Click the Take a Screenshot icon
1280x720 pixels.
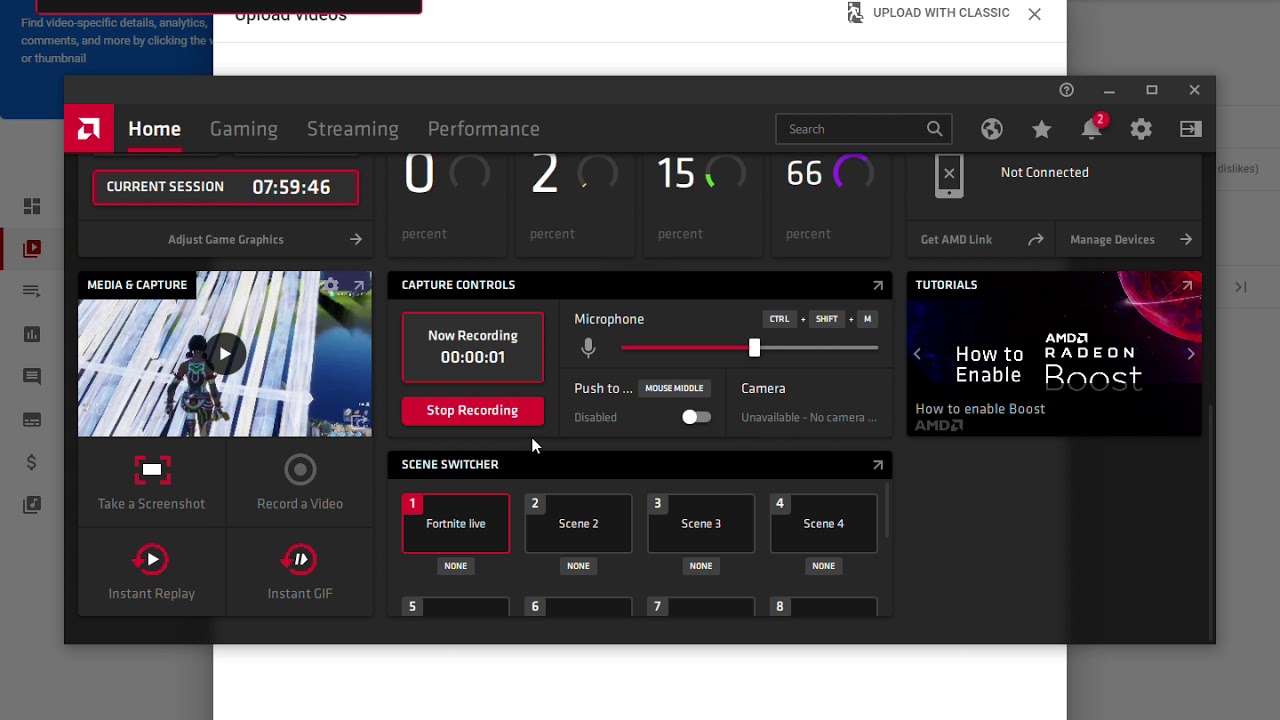pos(152,470)
